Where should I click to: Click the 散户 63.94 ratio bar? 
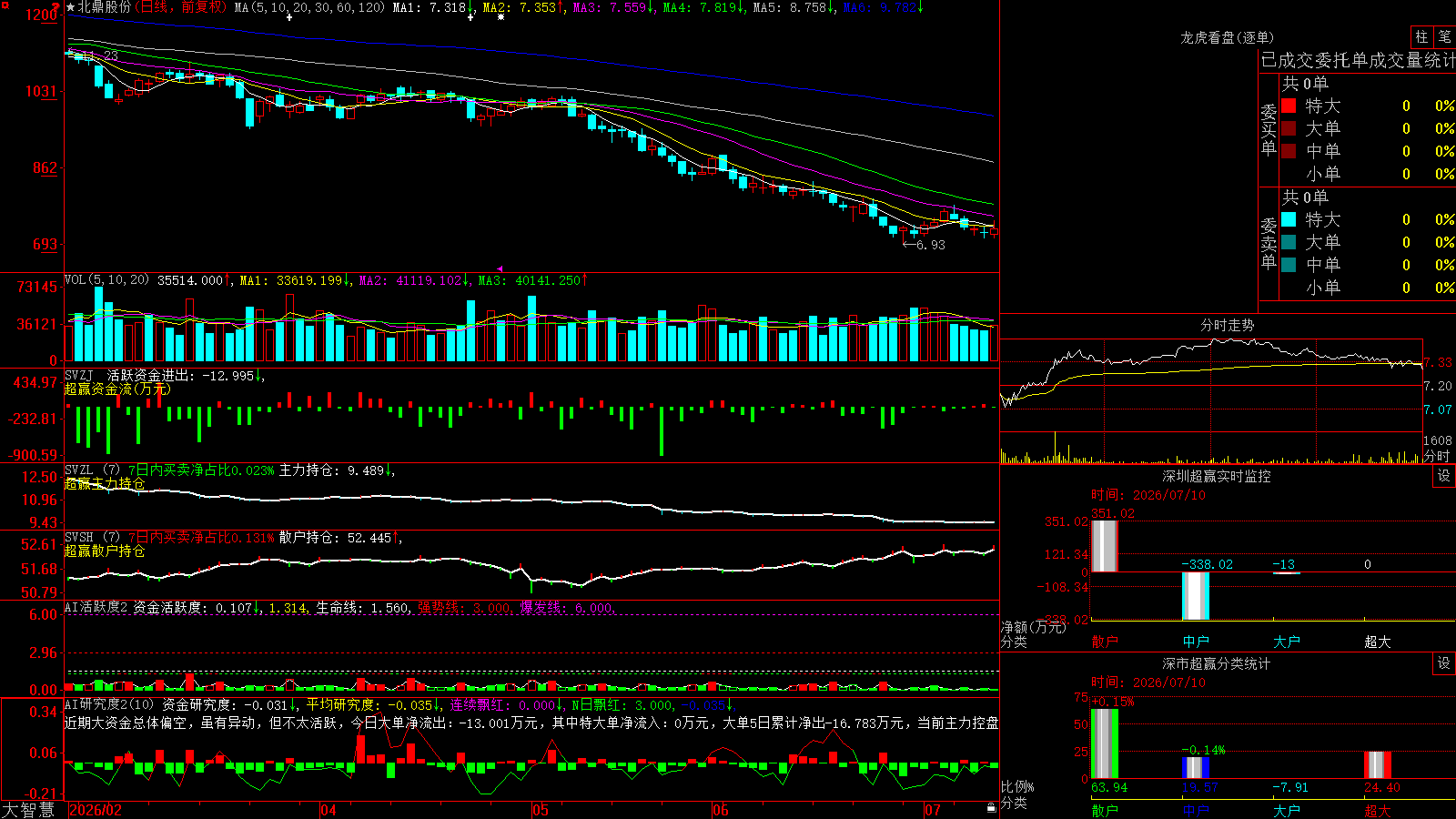click(x=1105, y=743)
